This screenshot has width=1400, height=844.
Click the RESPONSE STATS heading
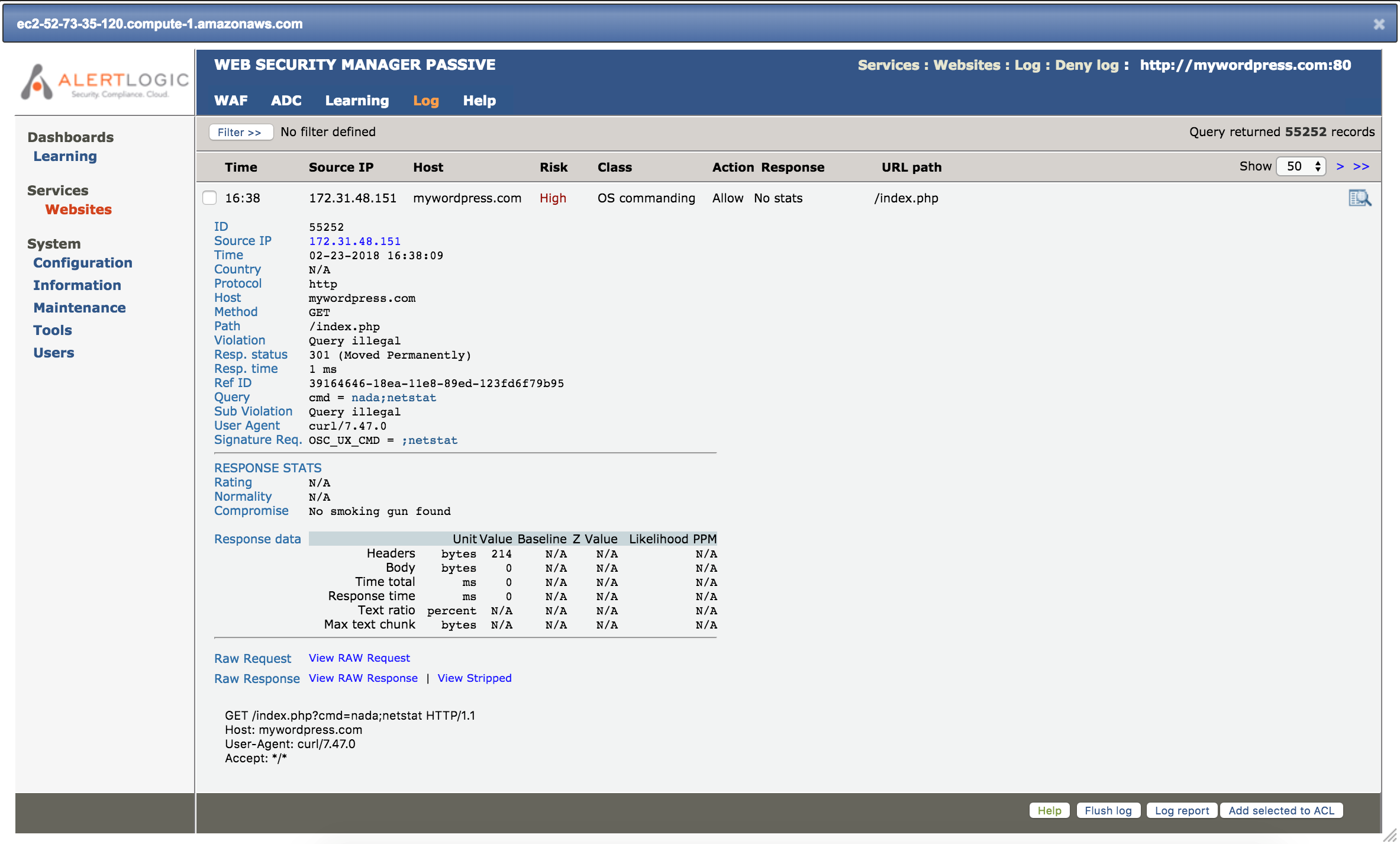[268, 468]
